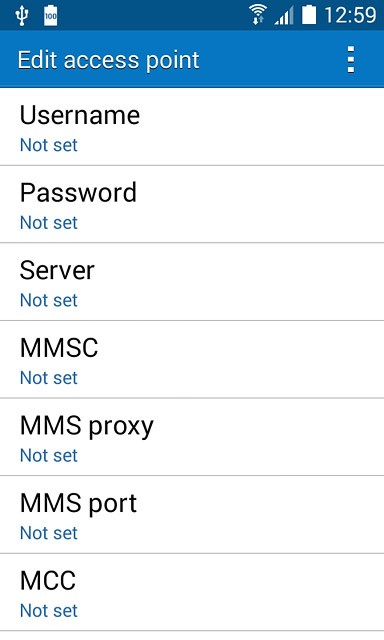Tap "Not set" value under Password
The width and height of the screenshot is (384, 640).
coord(49,222)
